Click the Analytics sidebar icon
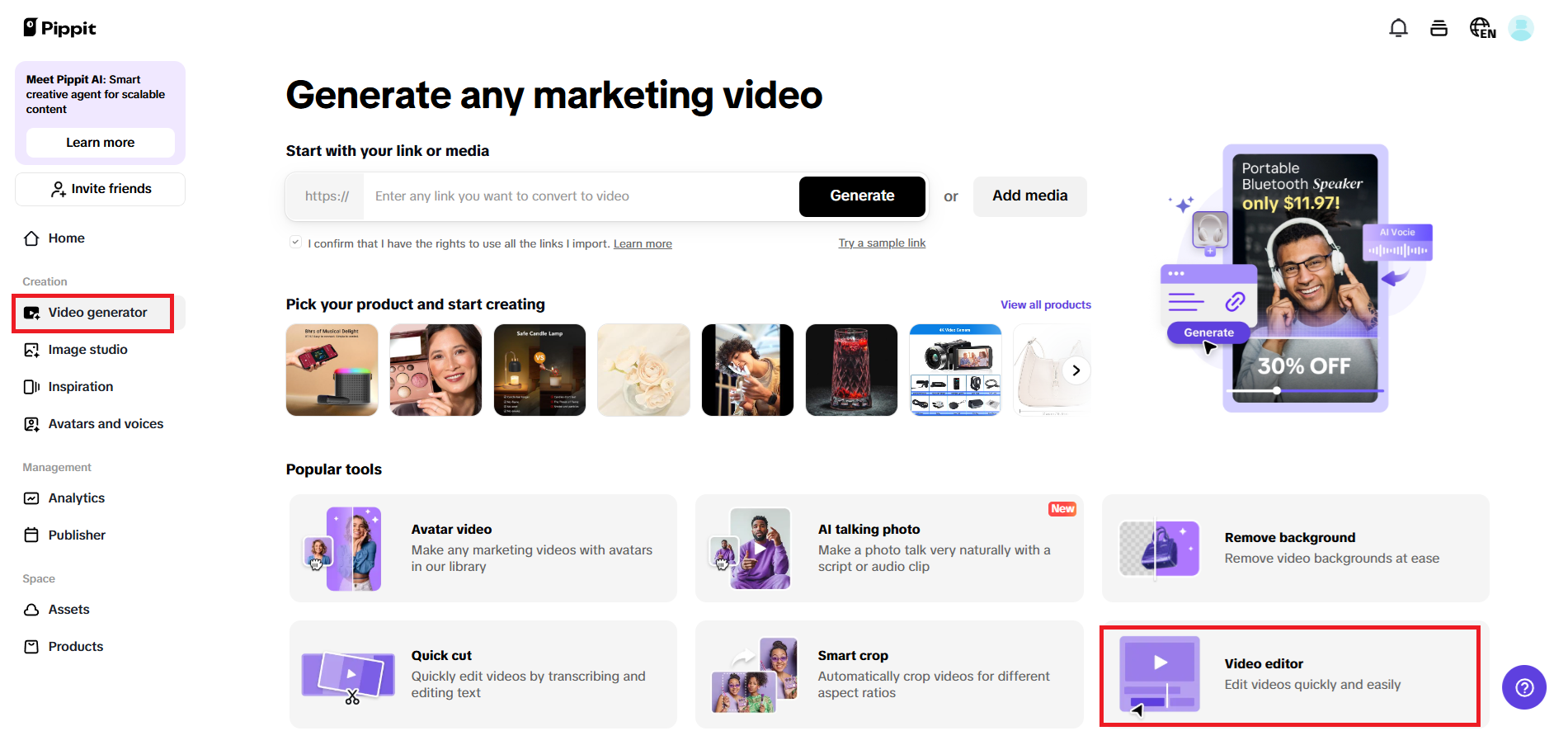This screenshot has width=1568, height=731. (31, 498)
